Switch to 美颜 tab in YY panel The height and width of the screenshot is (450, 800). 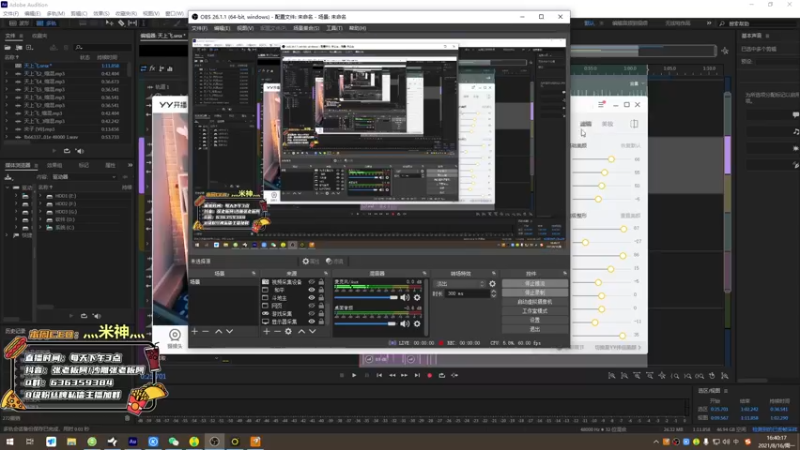coord(607,124)
